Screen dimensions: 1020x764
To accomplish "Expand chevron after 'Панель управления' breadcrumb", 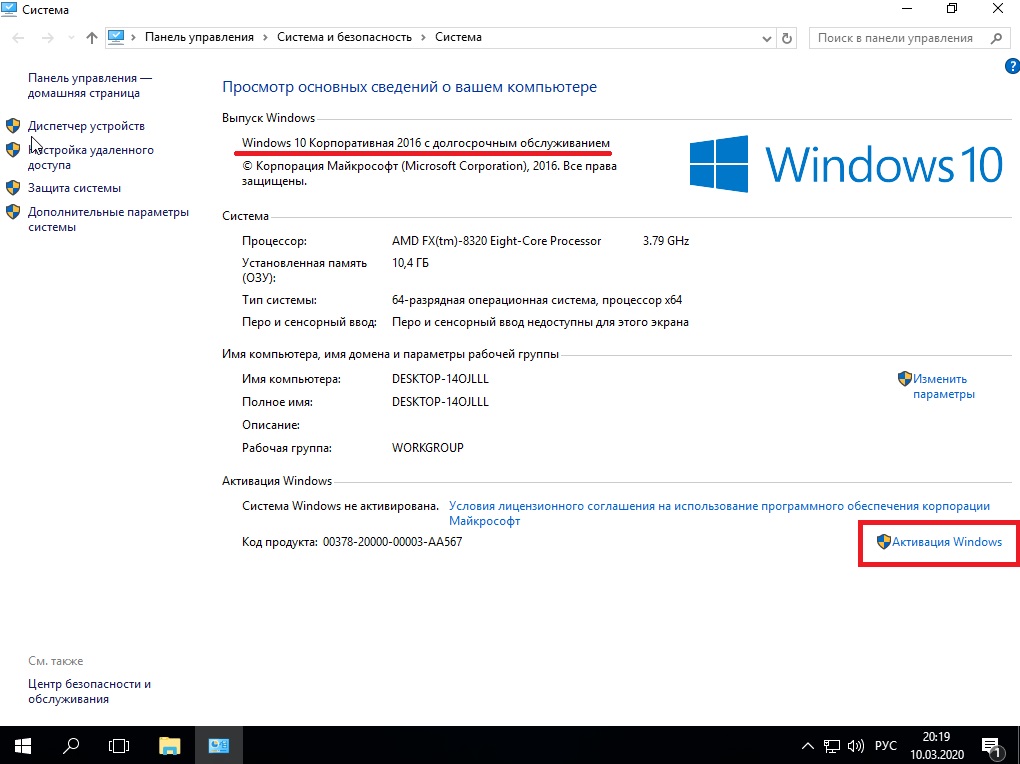I will click(x=265, y=38).
